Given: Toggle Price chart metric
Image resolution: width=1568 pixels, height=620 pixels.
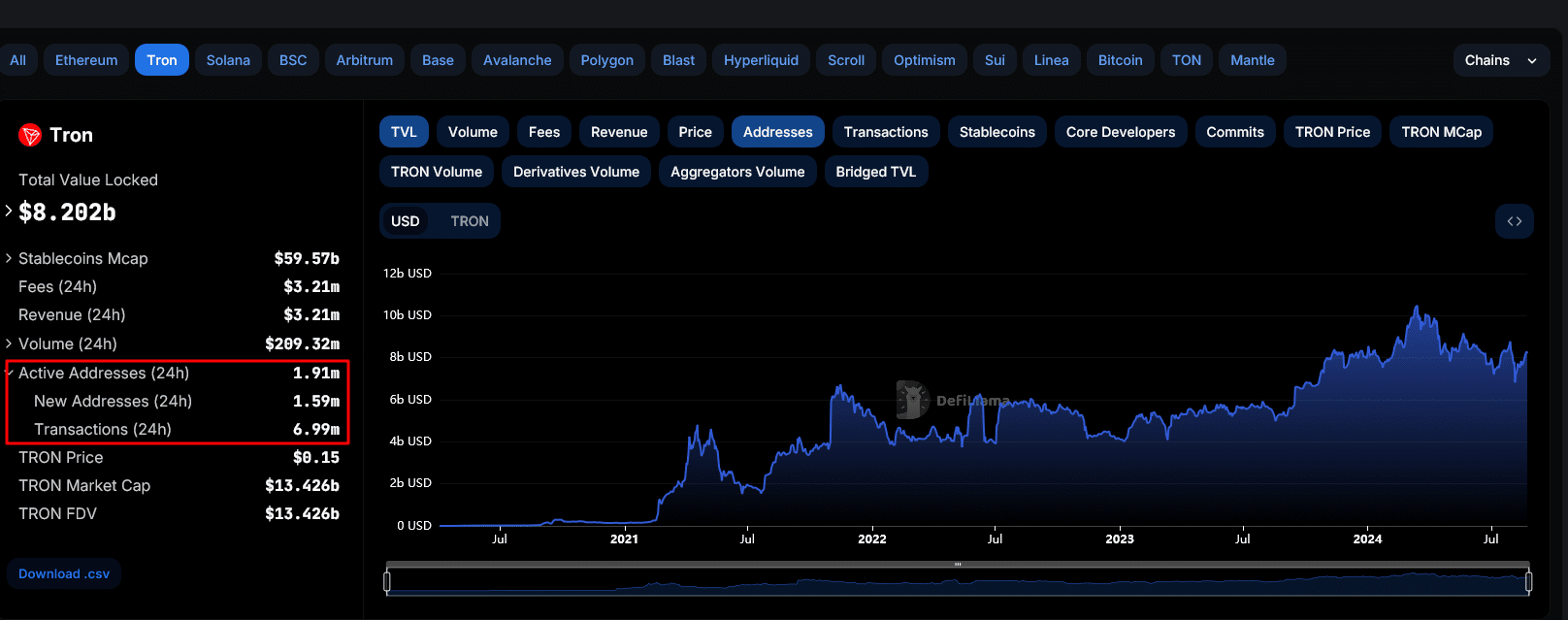Looking at the screenshot, I should tap(696, 132).
